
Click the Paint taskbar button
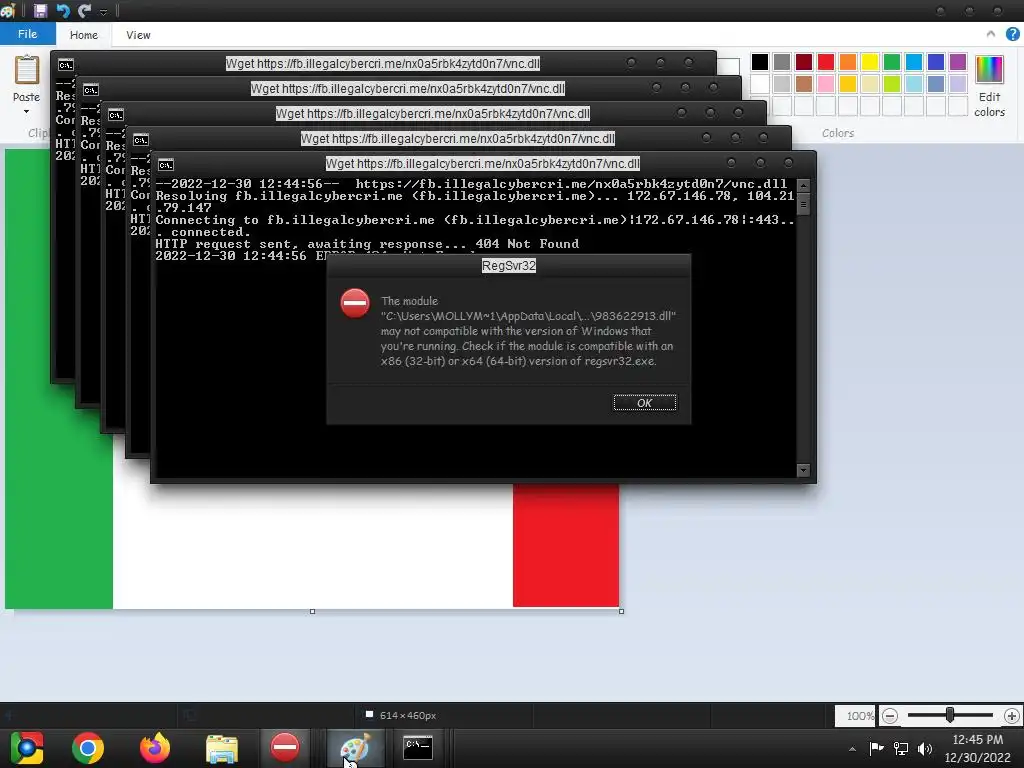[x=355, y=748]
